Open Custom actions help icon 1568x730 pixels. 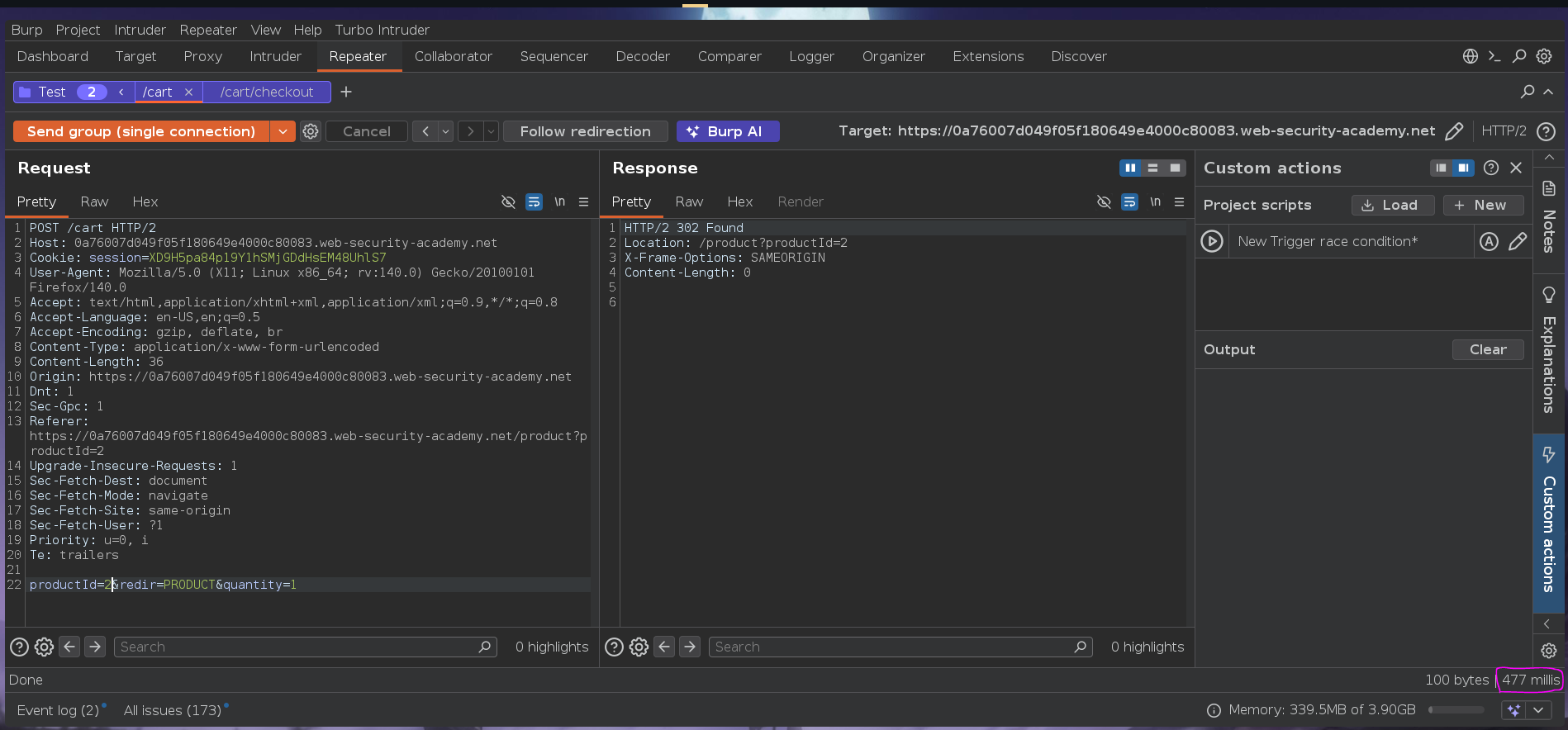click(x=1491, y=168)
